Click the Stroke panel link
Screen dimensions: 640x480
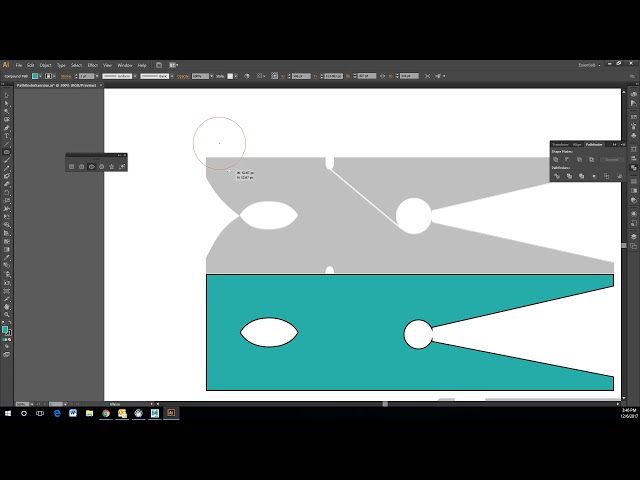coord(66,76)
